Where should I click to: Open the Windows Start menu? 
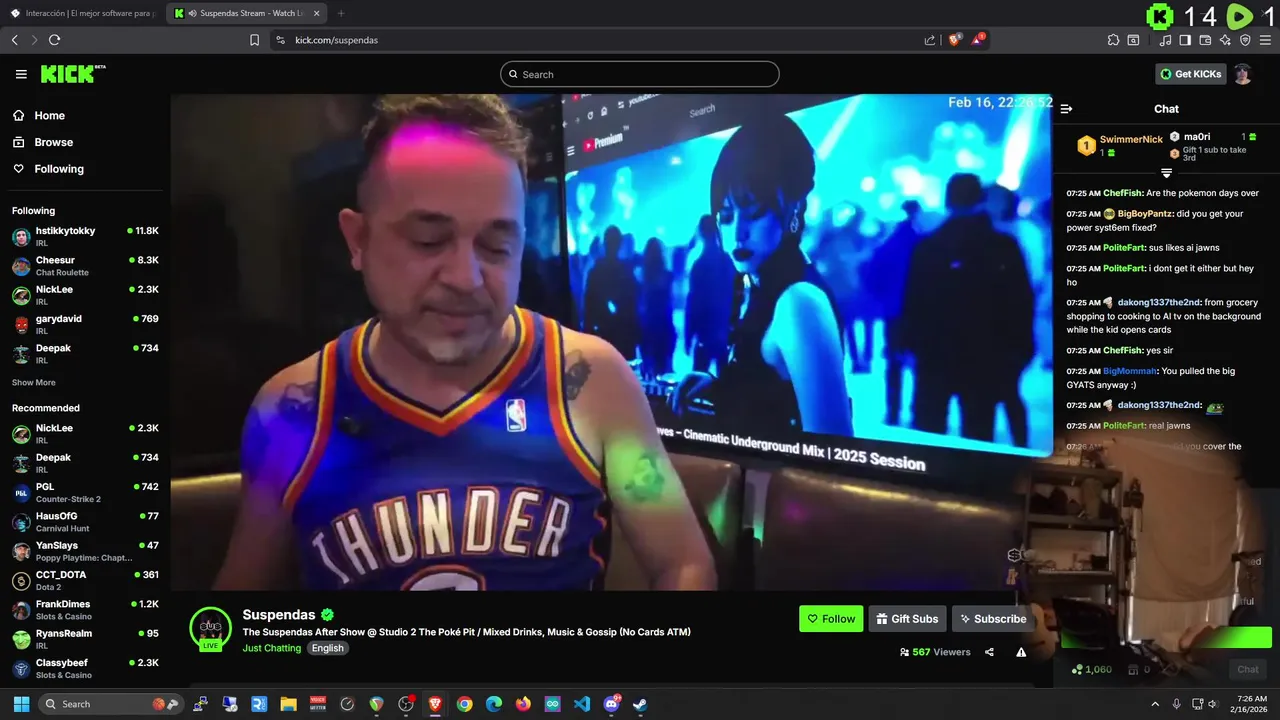21,704
